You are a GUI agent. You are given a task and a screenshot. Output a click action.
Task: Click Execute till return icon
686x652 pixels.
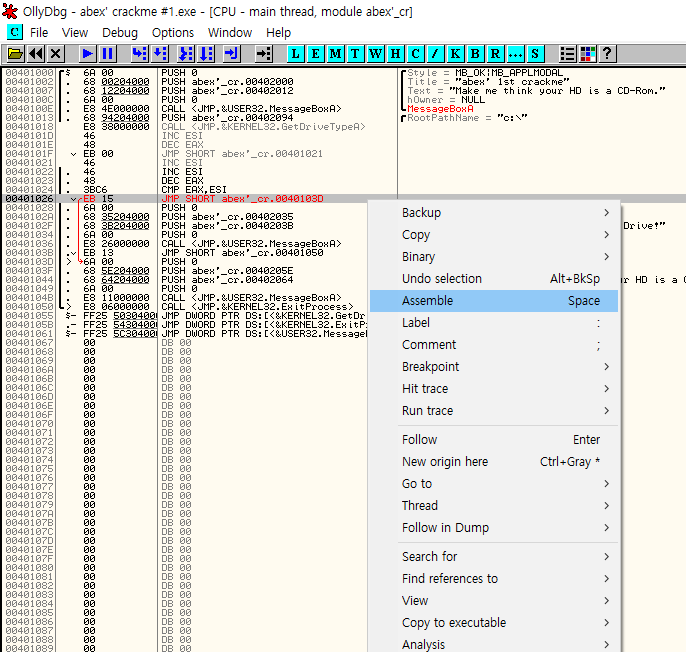(231, 54)
